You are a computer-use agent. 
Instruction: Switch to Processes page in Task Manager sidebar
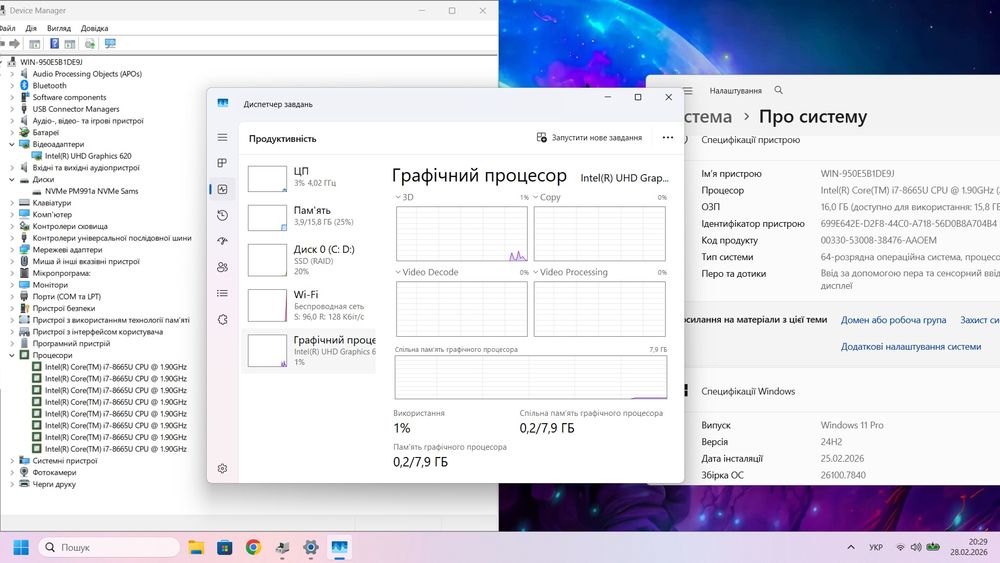[x=222, y=163]
